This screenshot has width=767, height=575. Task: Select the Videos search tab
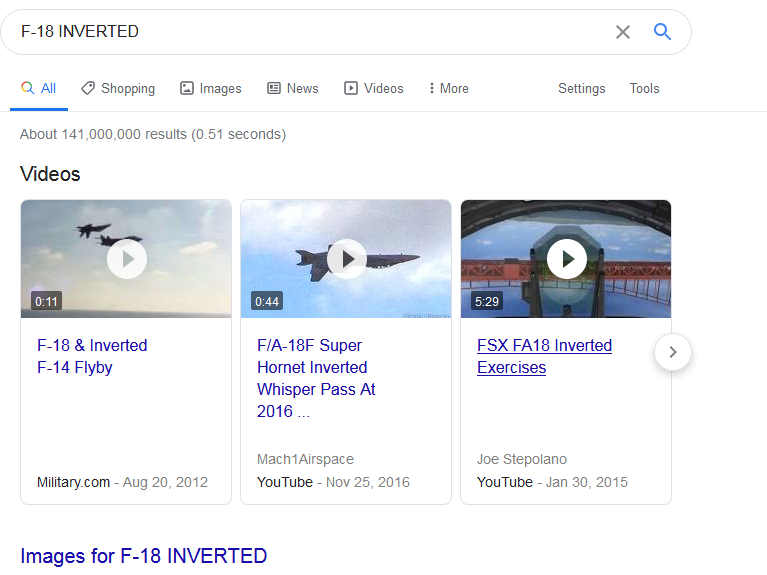coord(373,88)
